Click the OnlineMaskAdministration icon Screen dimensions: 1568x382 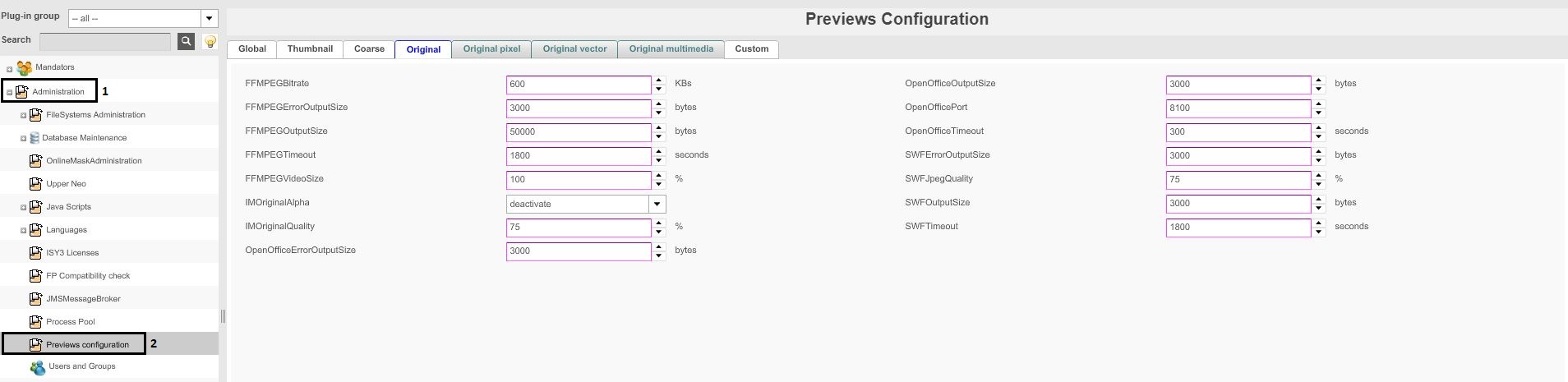tap(35, 161)
